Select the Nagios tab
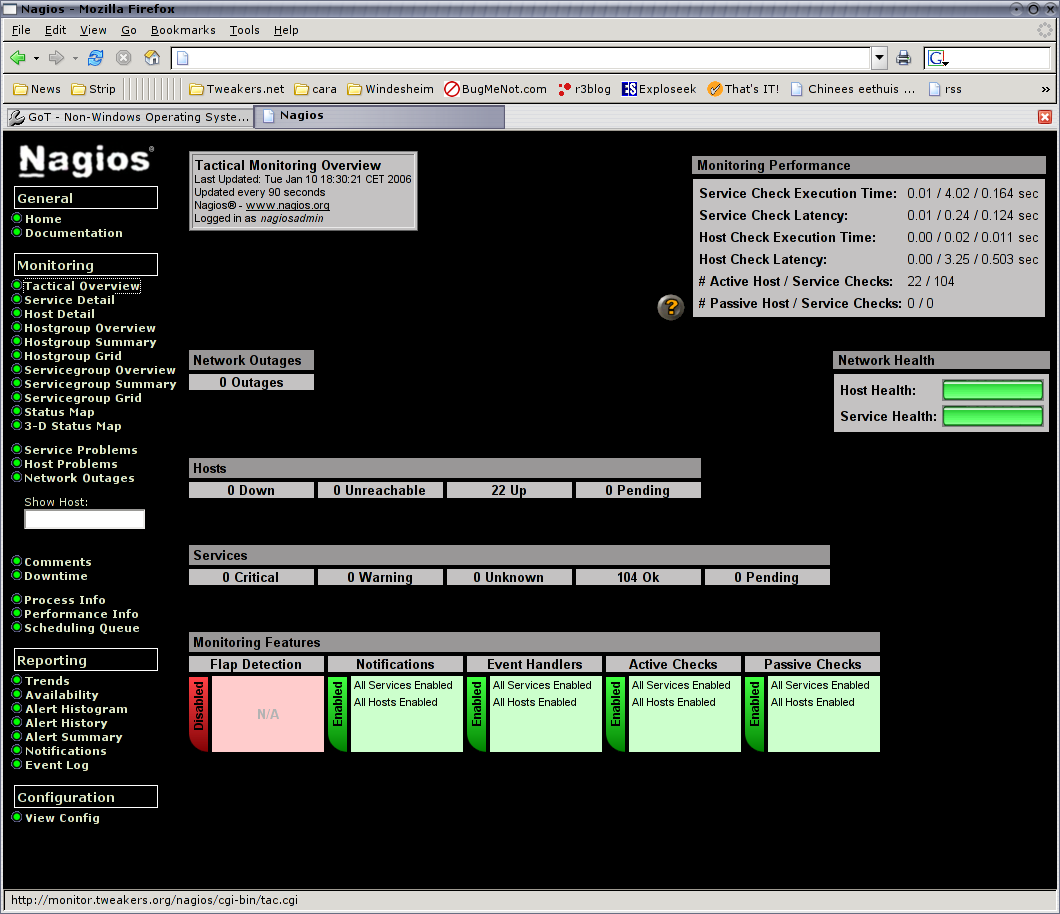1060x914 pixels. pyautogui.click(x=381, y=116)
